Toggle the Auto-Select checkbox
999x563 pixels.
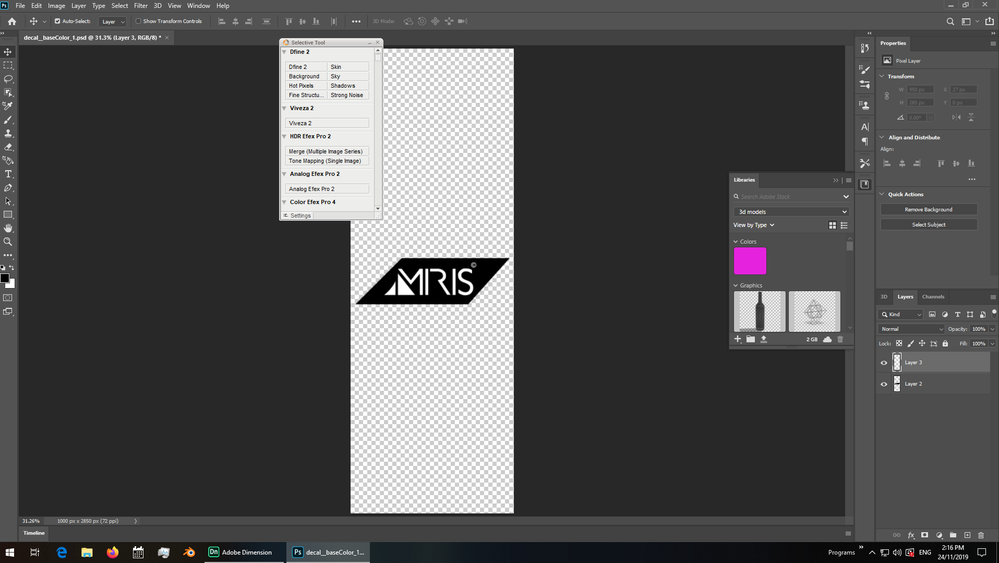tap(57, 21)
